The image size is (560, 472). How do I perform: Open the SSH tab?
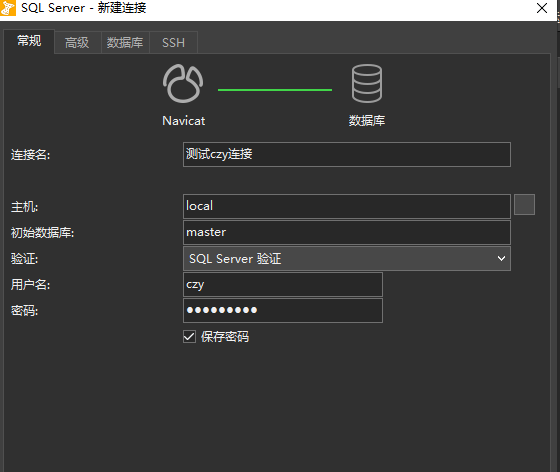click(174, 43)
